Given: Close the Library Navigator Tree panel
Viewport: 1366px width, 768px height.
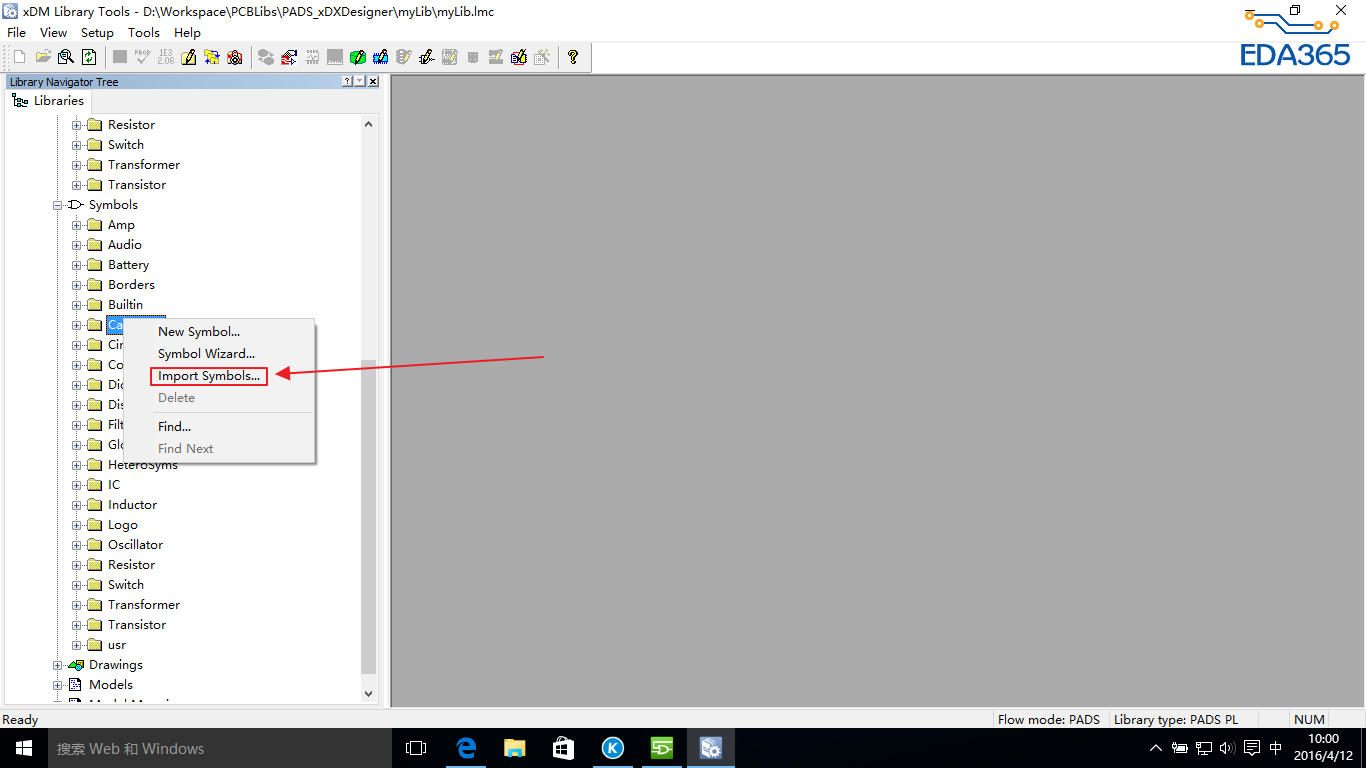Looking at the screenshot, I should pyautogui.click(x=373, y=82).
